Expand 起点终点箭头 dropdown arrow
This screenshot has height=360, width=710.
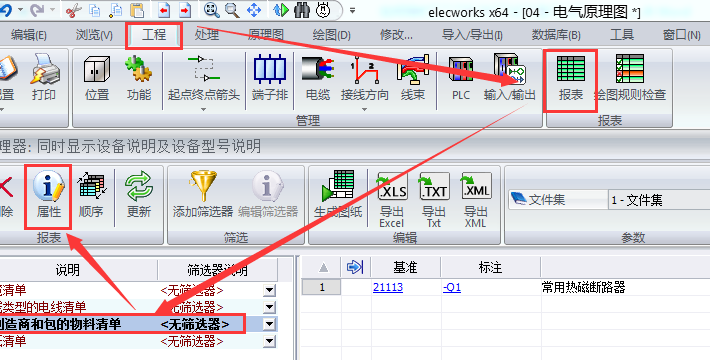203,109
